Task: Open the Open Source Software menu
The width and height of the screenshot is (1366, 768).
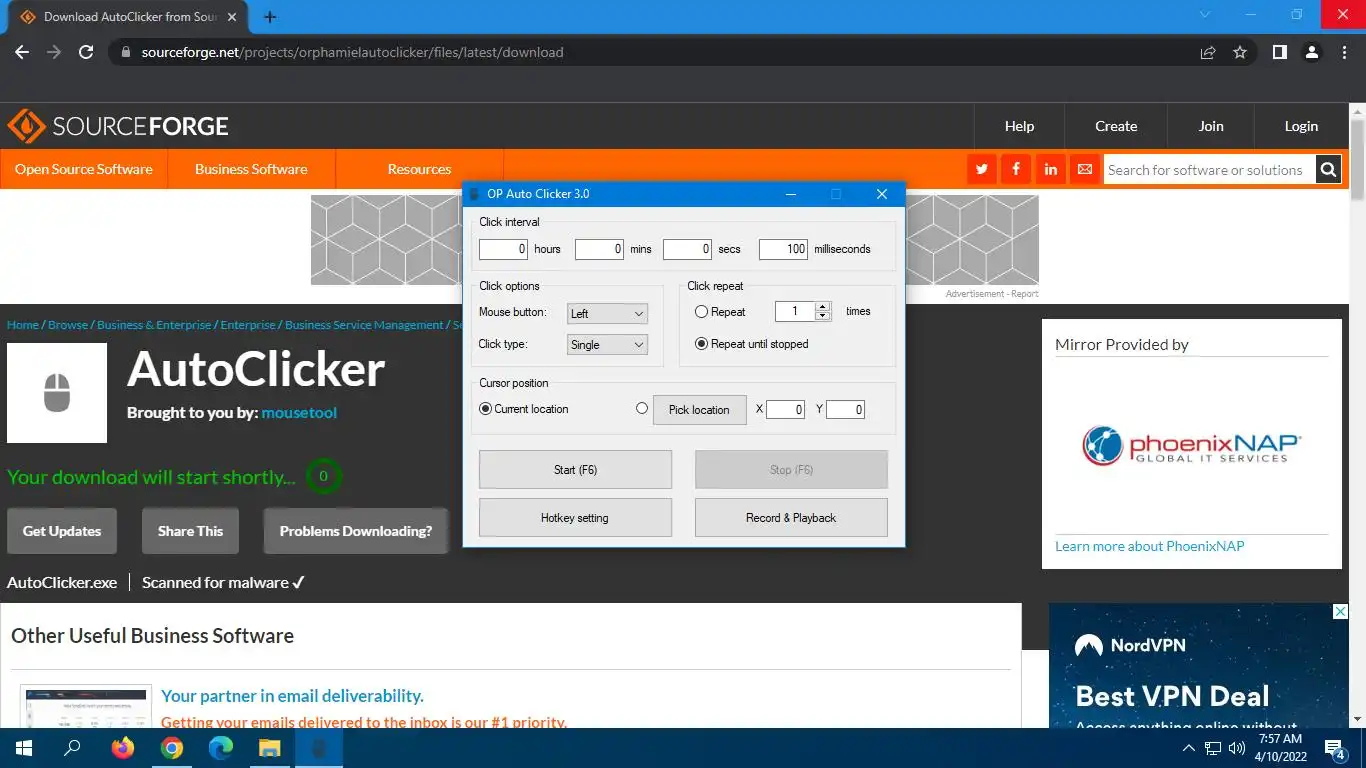Action: point(84,169)
